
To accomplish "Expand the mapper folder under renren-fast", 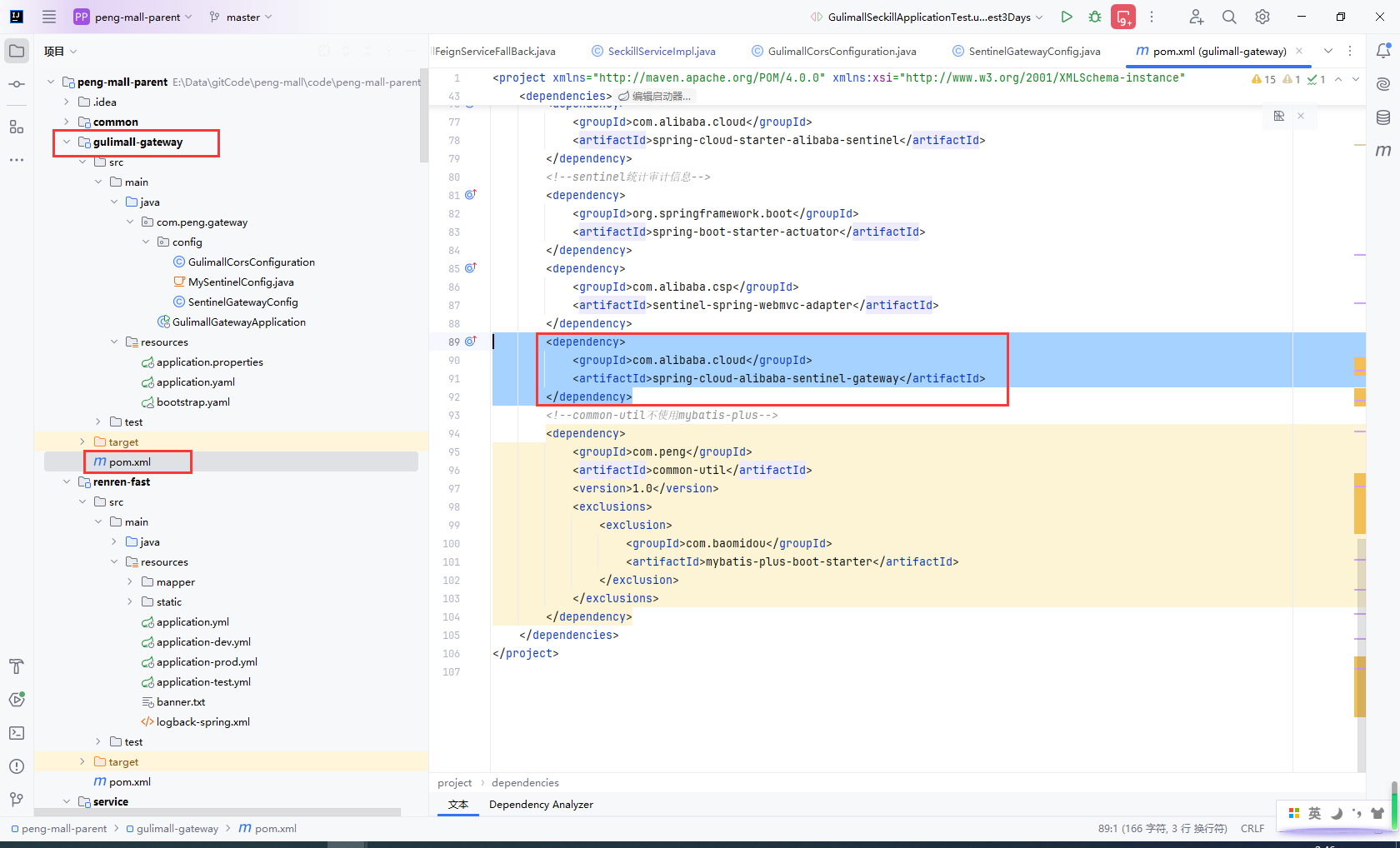I will click(130, 581).
